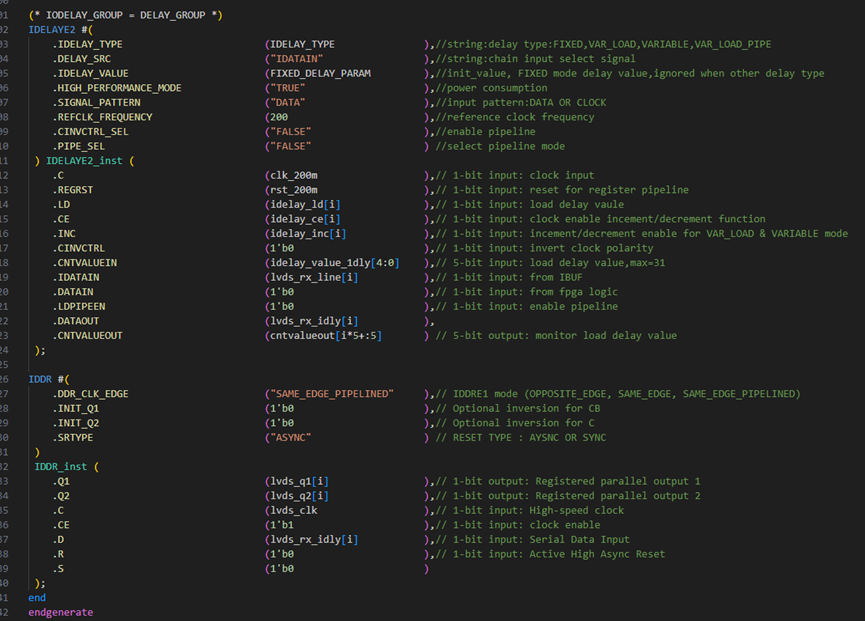Click lvds_rx_idly[i] on the DATAOUT line
This screenshot has width=865, height=621.
point(314,322)
